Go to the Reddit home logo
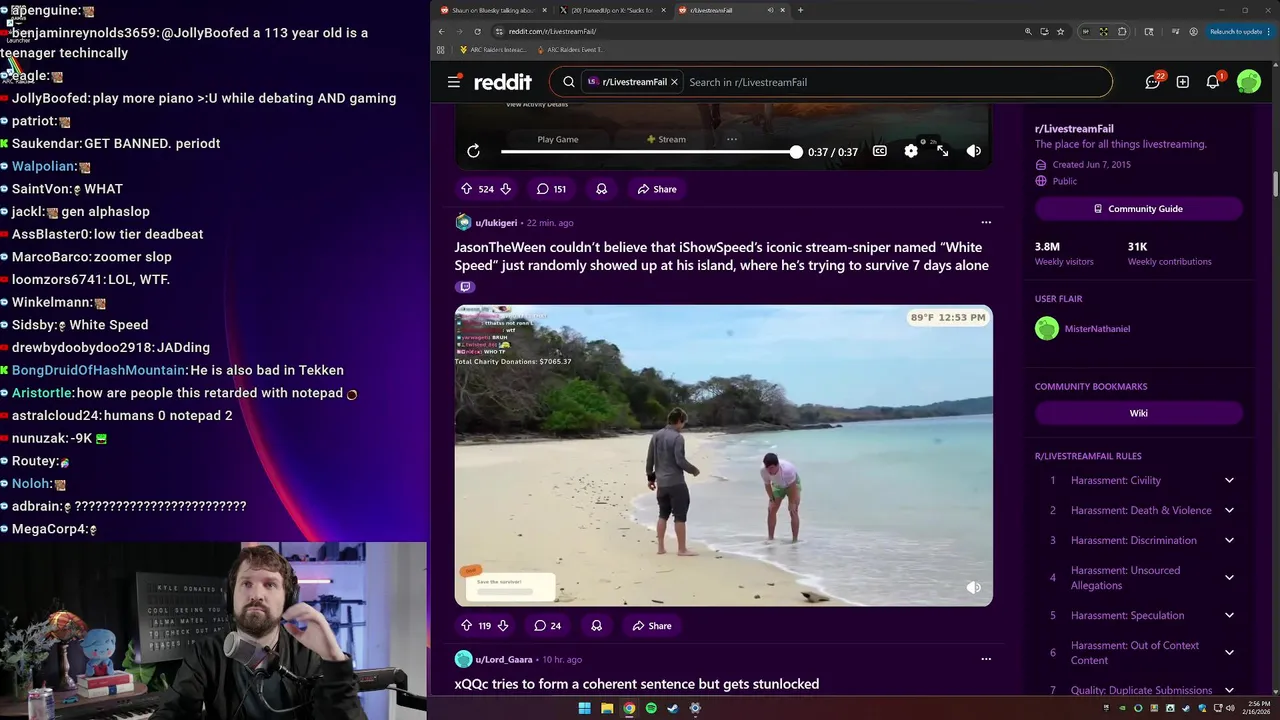 pyautogui.click(x=503, y=82)
